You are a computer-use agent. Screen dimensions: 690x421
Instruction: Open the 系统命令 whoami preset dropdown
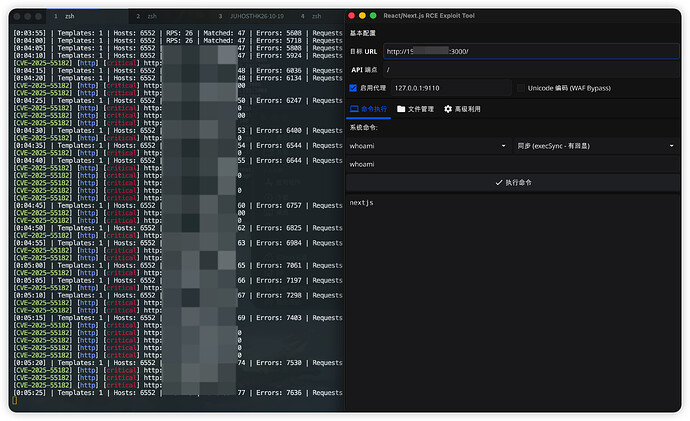click(x=427, y=145)
